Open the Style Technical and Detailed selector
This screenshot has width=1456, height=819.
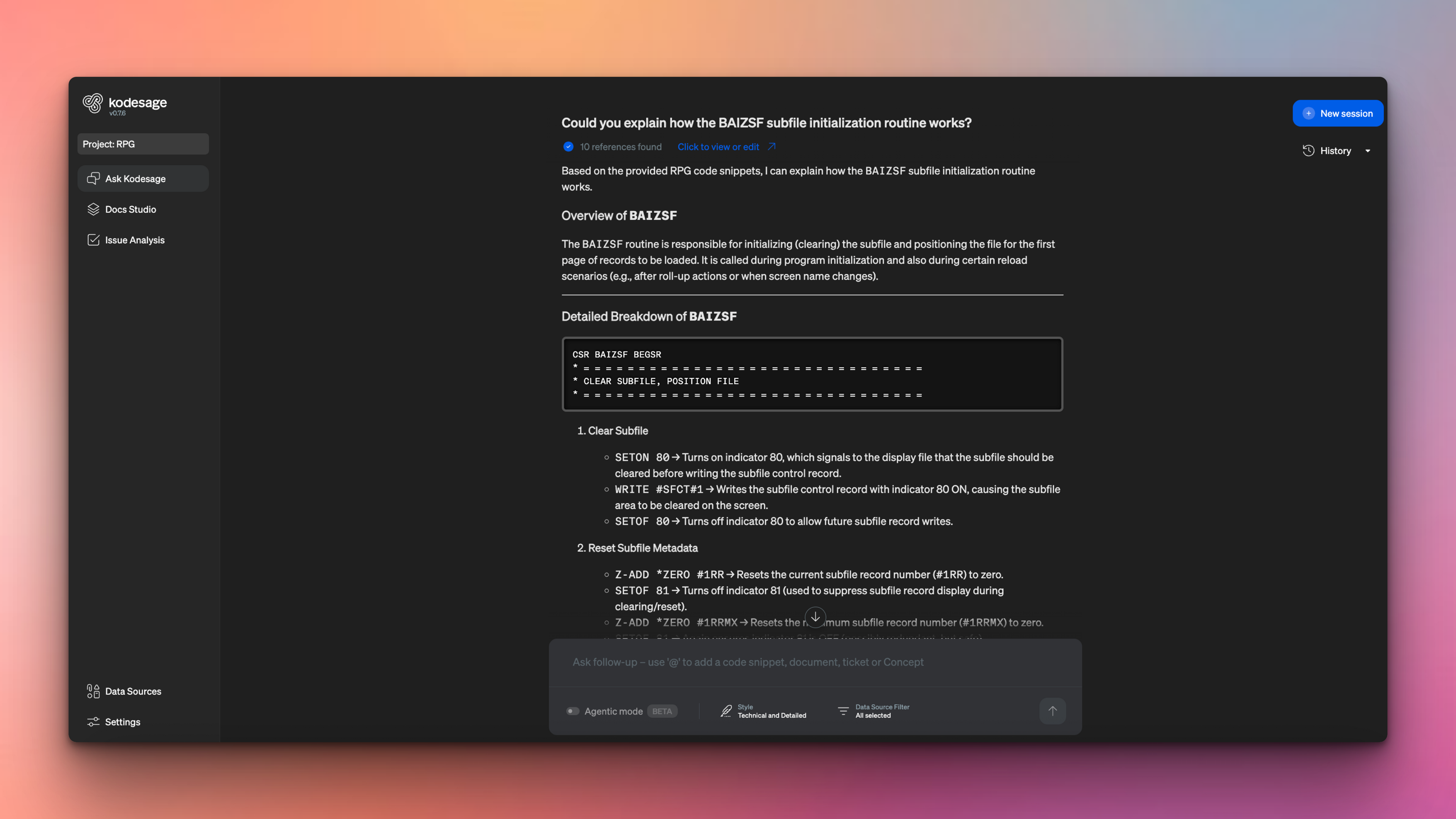(764, 711)
